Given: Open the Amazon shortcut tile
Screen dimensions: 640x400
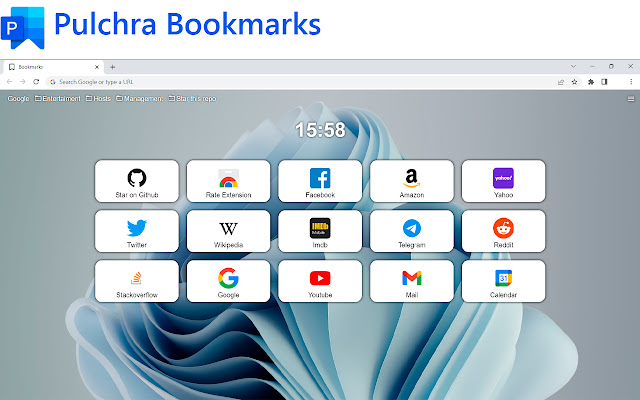Looking at the screenshot, I should (411, 181).
